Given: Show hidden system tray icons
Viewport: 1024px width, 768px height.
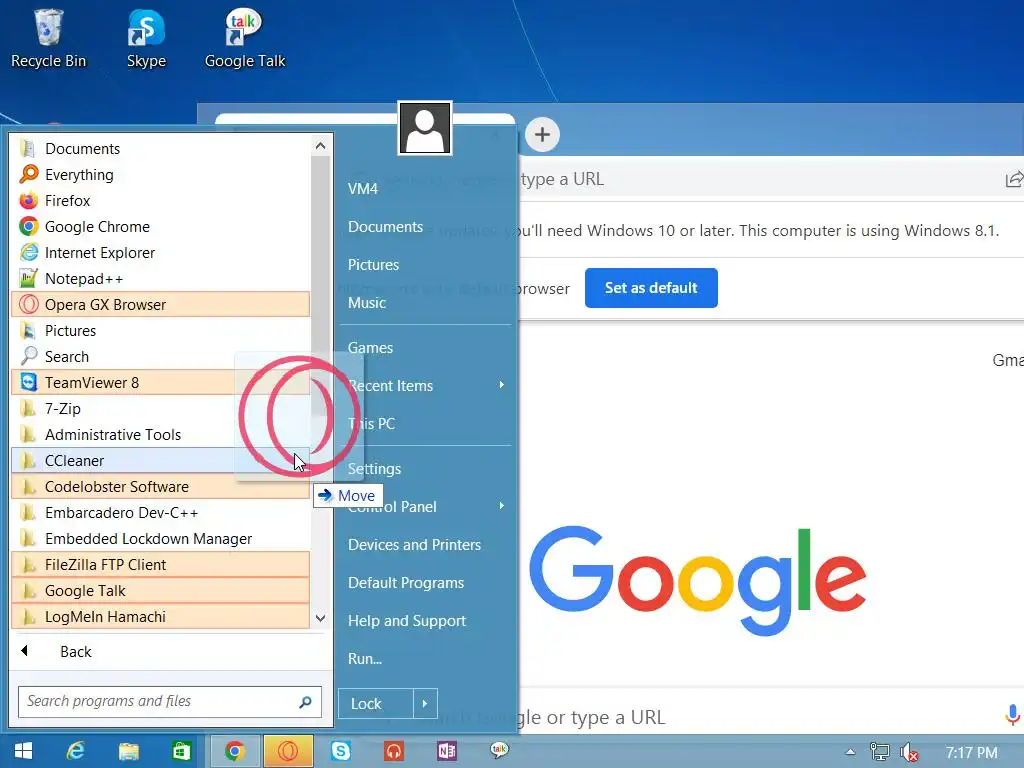Looking at the screenshot, I should click(x=850, y=752).
